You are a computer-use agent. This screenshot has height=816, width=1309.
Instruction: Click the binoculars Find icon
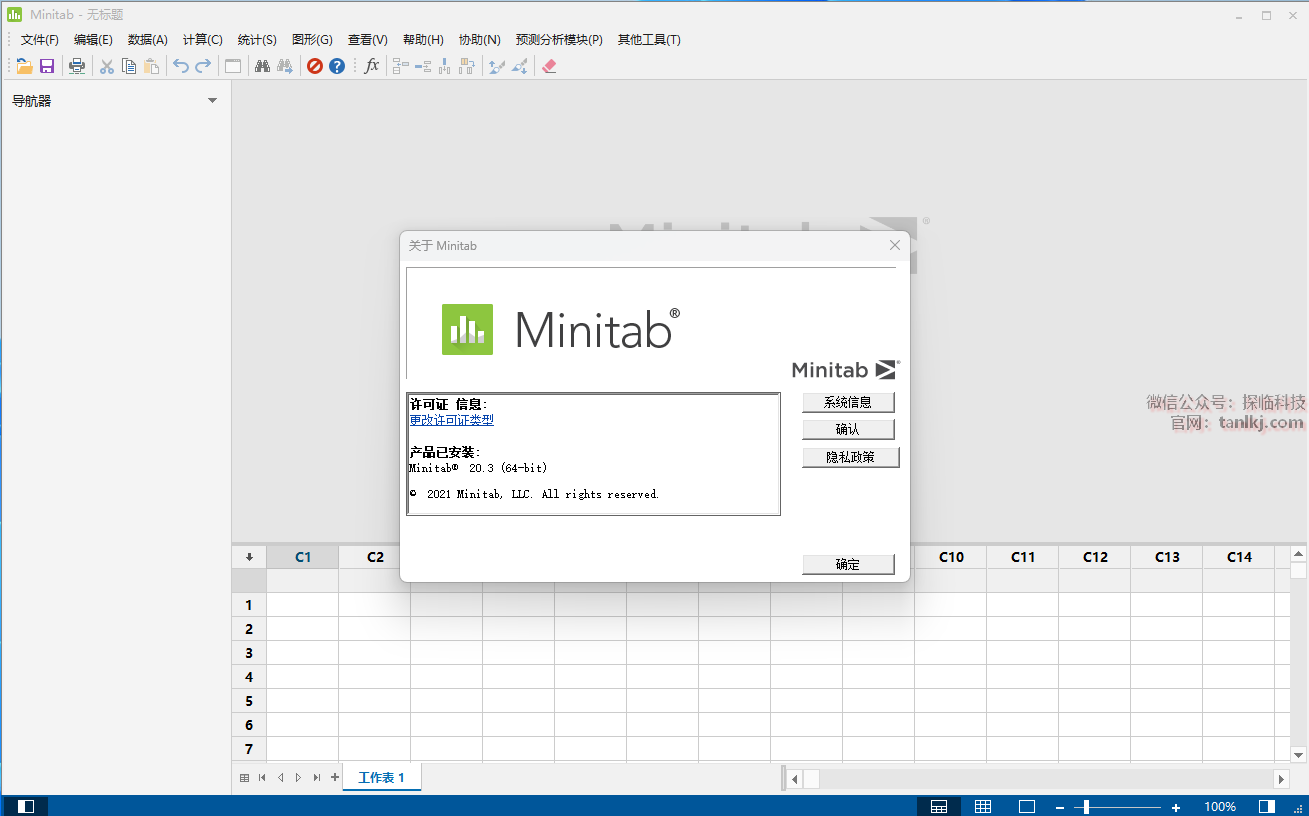tap(262, 66)
